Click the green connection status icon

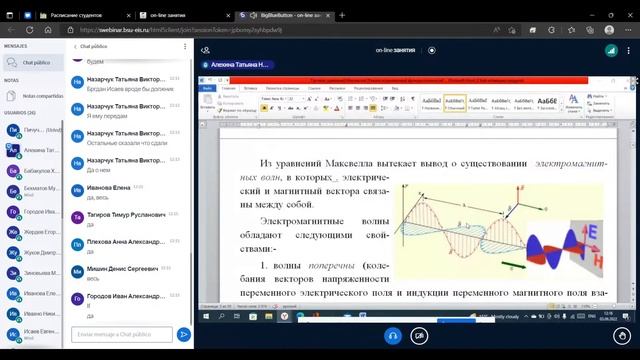coord(611,51)
